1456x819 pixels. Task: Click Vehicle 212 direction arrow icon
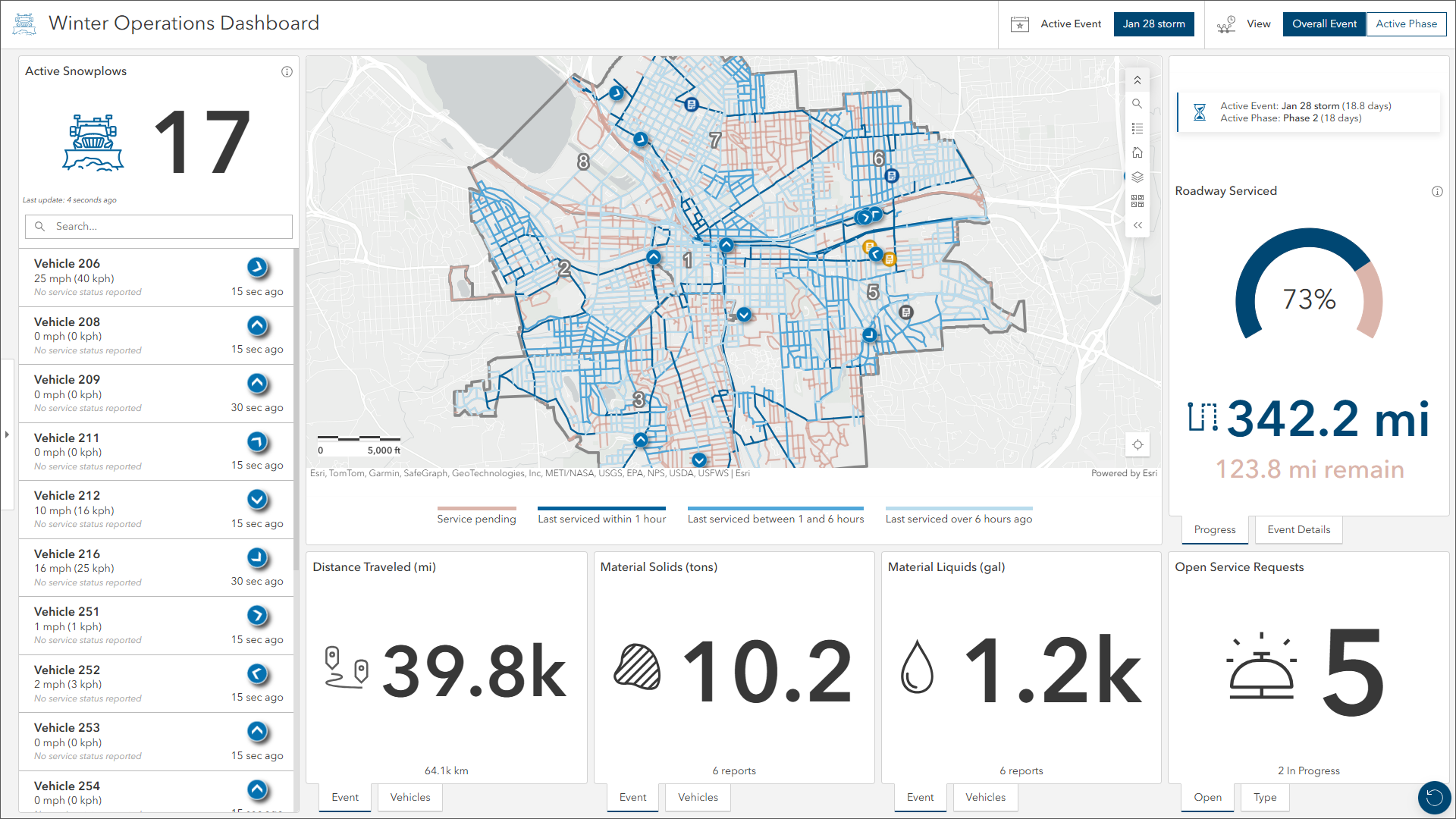coord(257,499)
